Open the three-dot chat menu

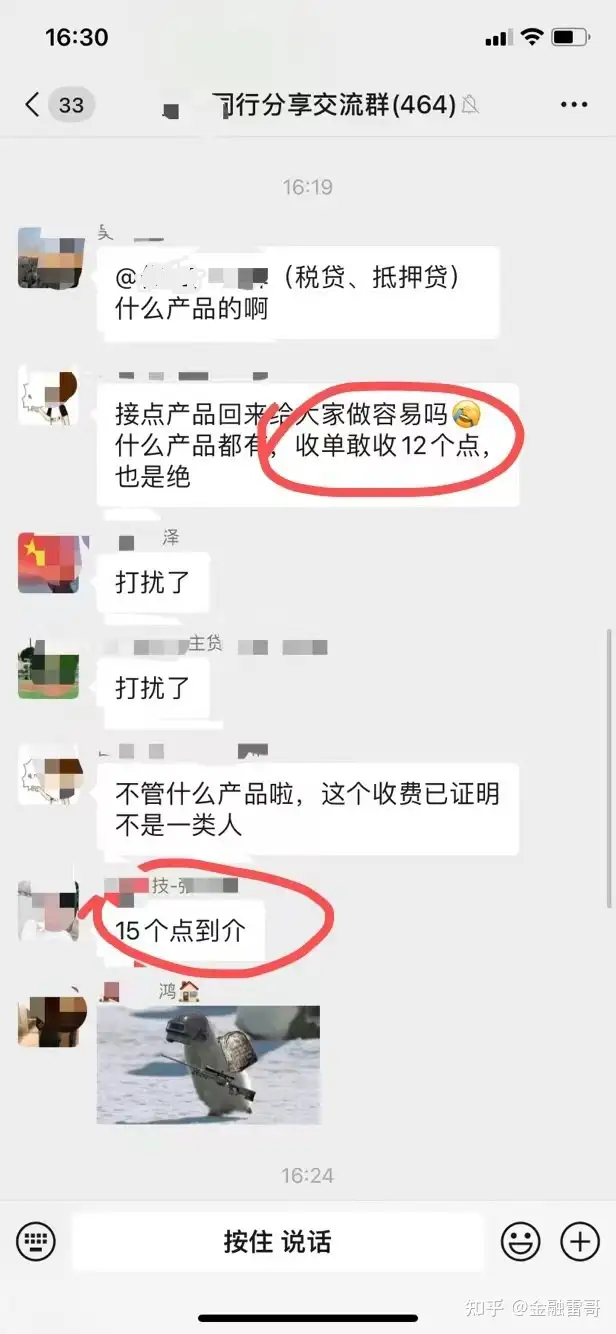574,105
